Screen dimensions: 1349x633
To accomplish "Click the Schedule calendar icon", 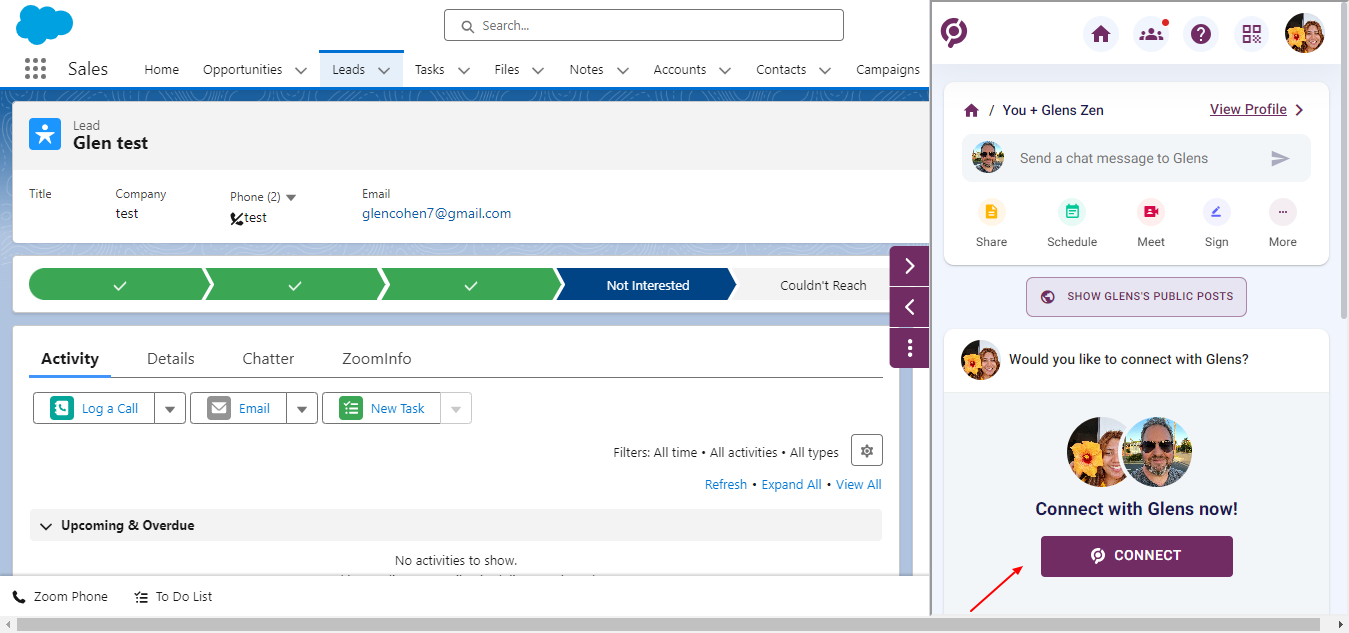I will click(1072, 212).
